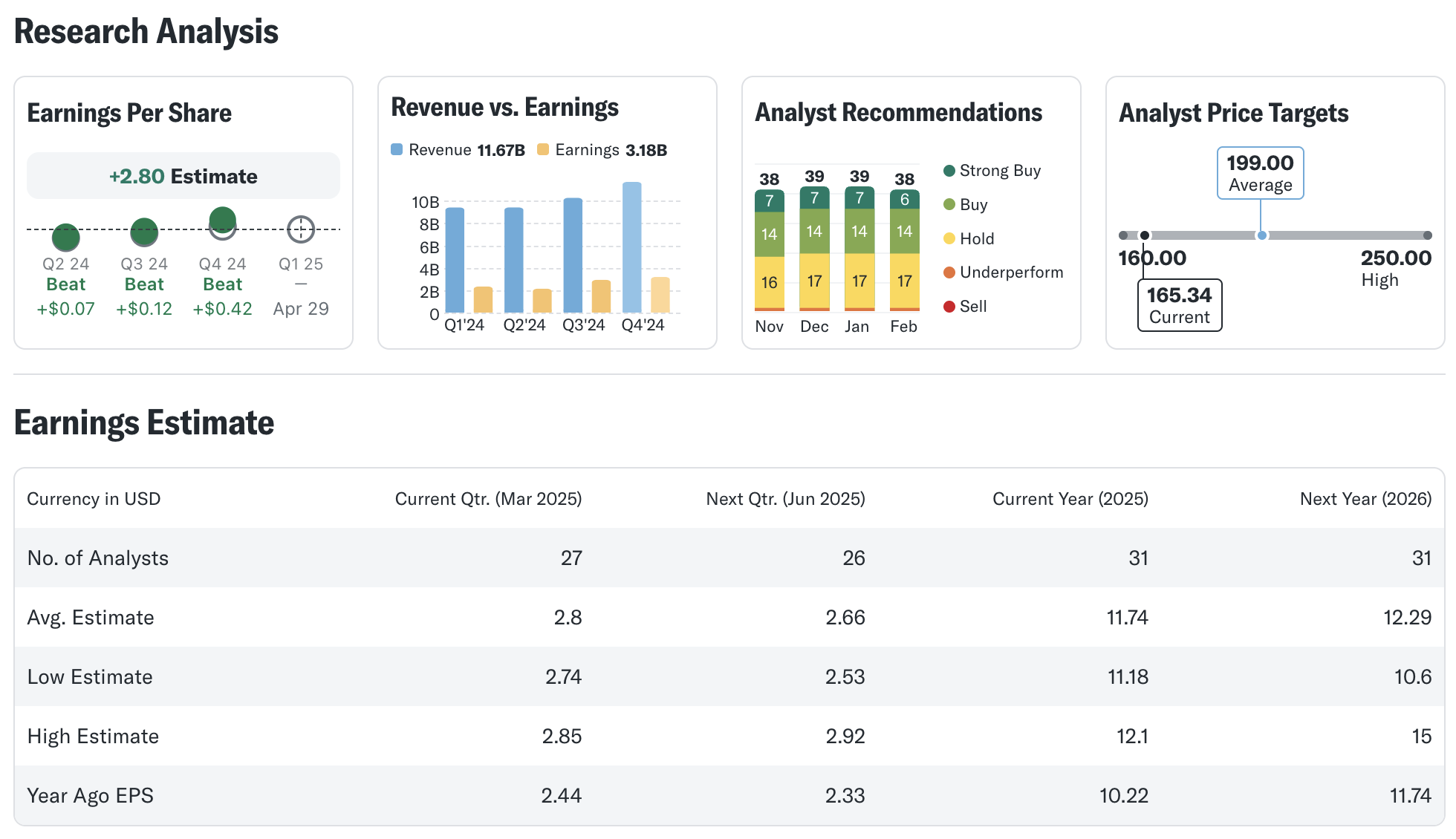Select the Feb recommendations stacked bar

(x=904, y=251)
